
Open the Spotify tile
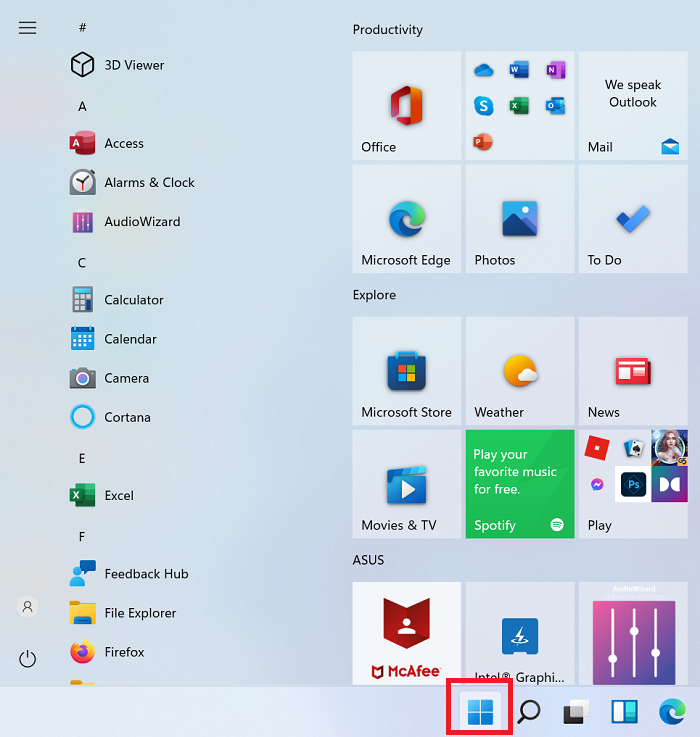coord(520,484)
